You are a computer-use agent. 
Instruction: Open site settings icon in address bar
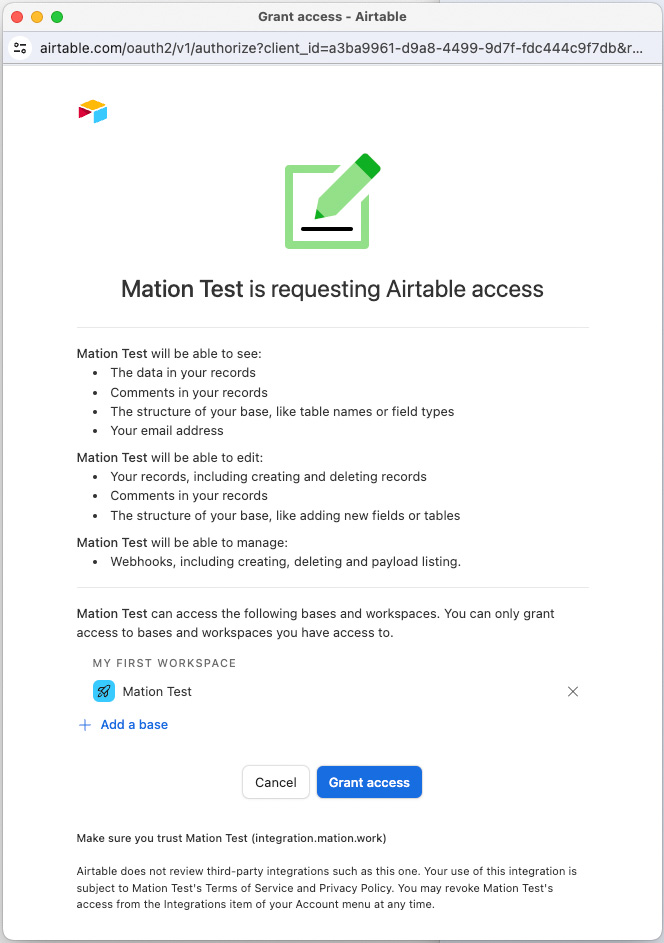point(20,48)
